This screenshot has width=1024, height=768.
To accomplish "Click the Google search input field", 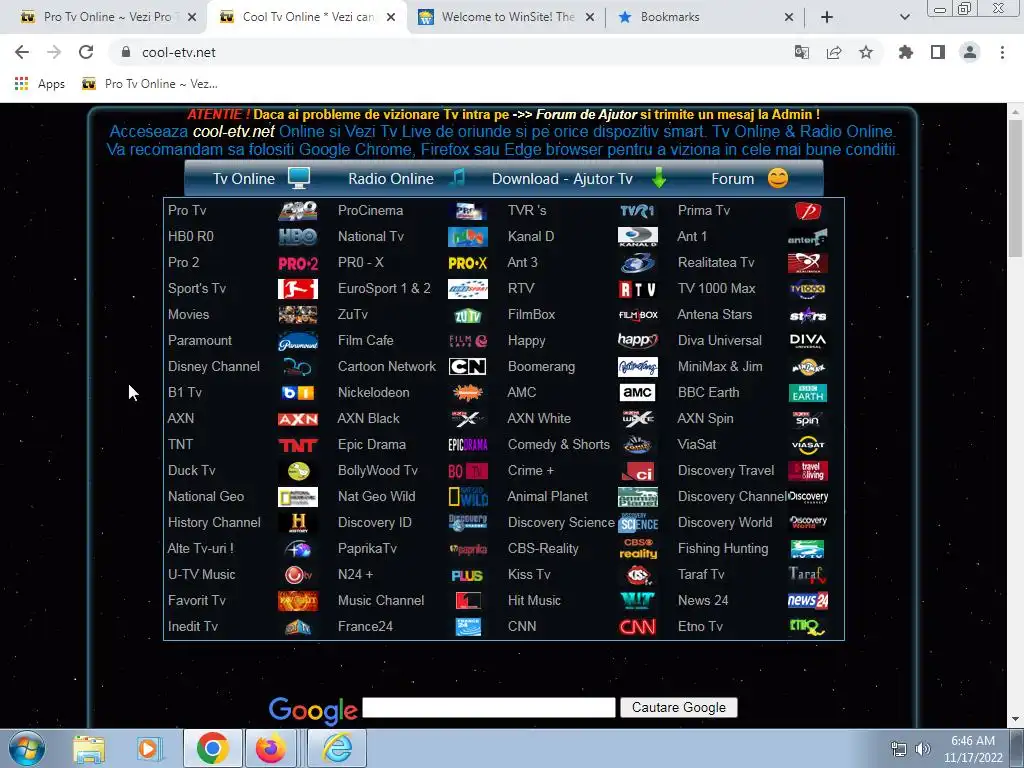I will (488, 707).
